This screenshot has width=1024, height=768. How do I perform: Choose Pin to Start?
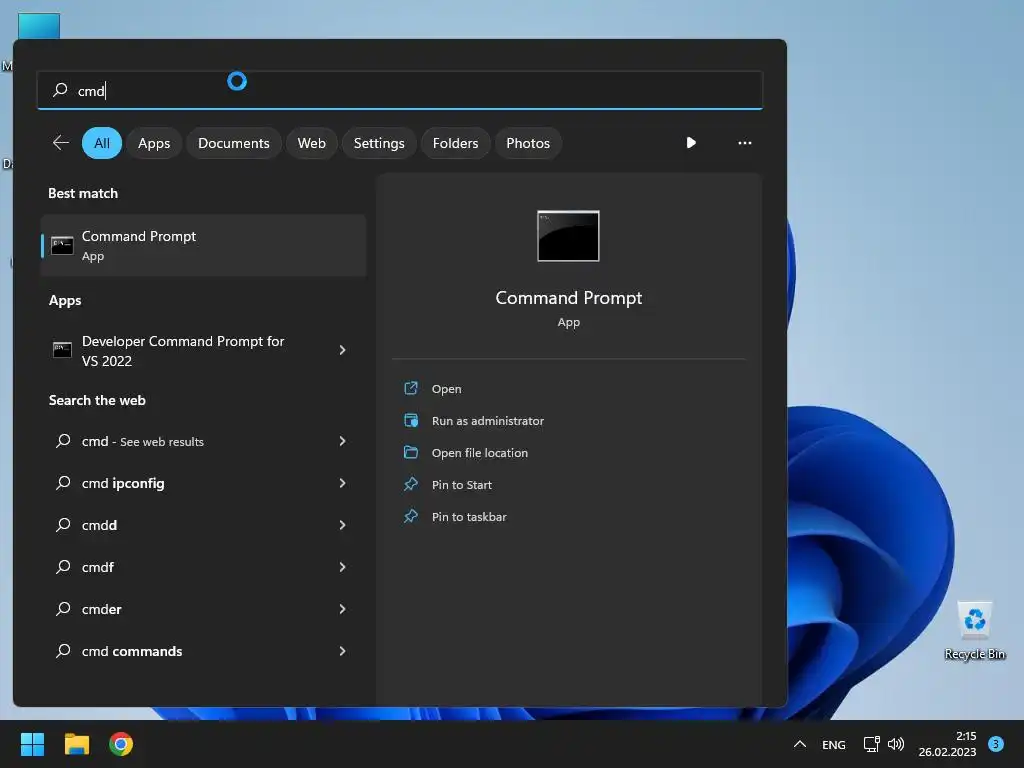pyautogui.click(x=462, y=485)
